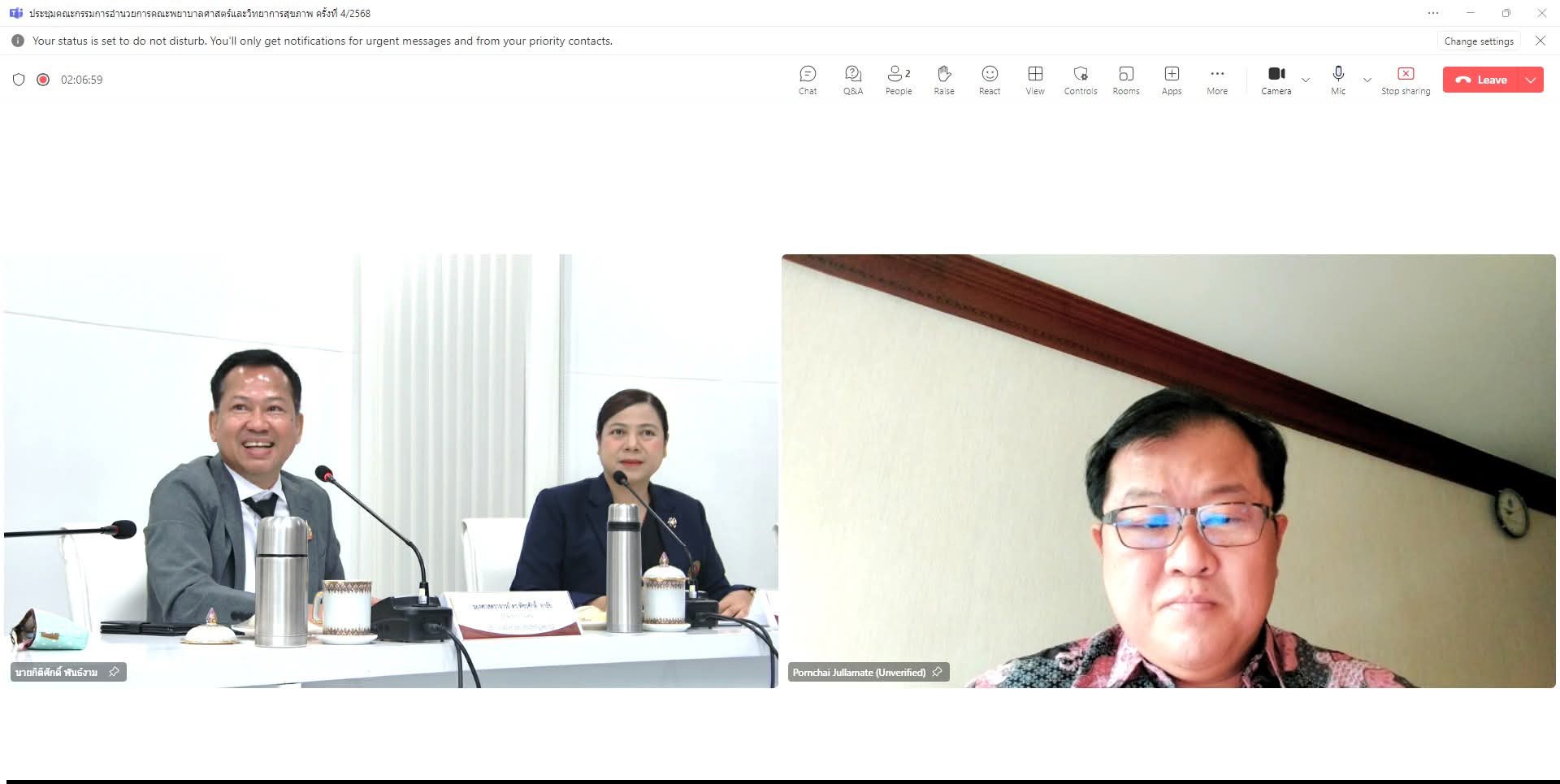The height and width of the screenshot is (784, 1560).
Task: Expand camera options dropdown arrow
Action: click(1306, 80)
